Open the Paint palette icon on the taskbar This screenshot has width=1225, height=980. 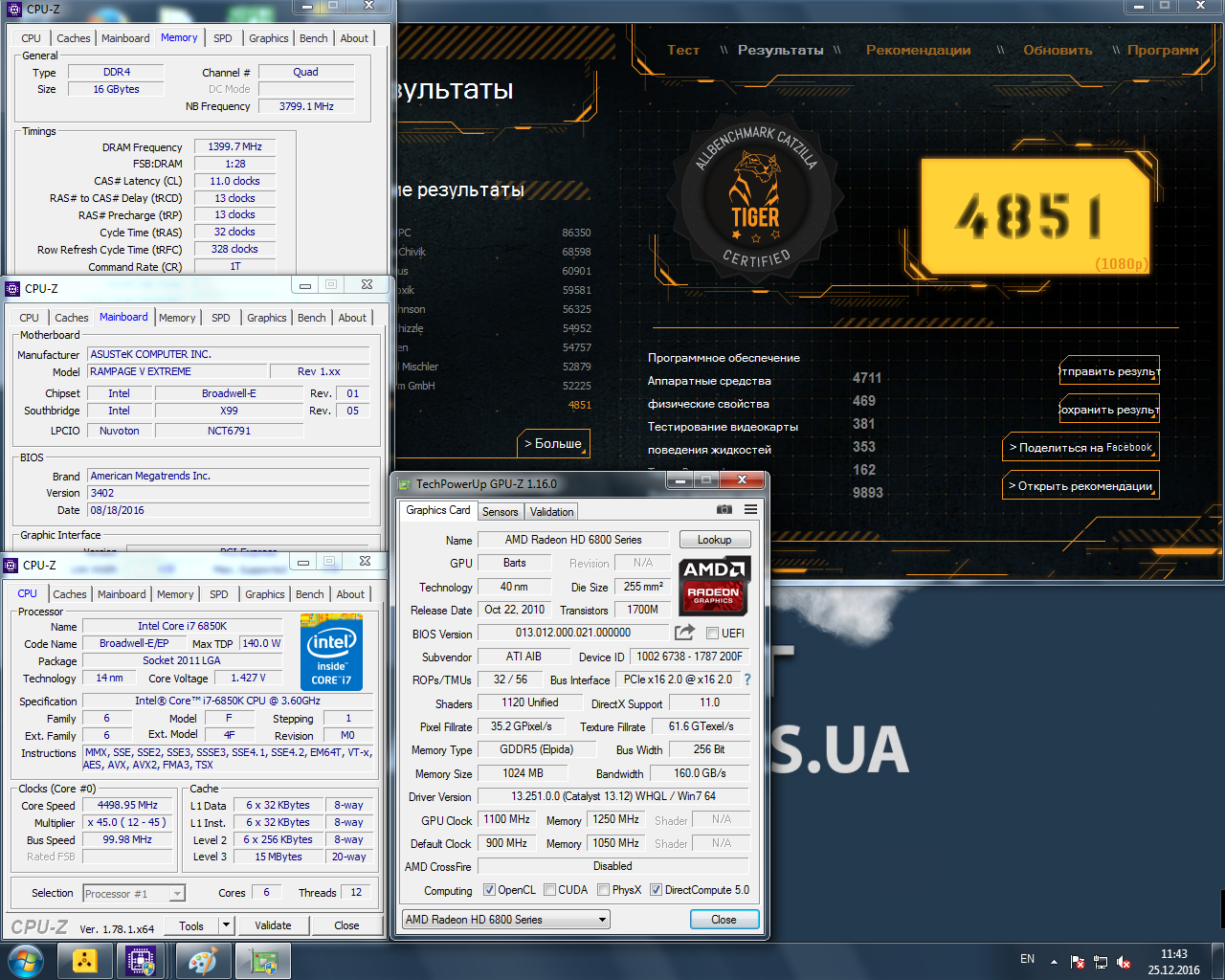(203, 961)
